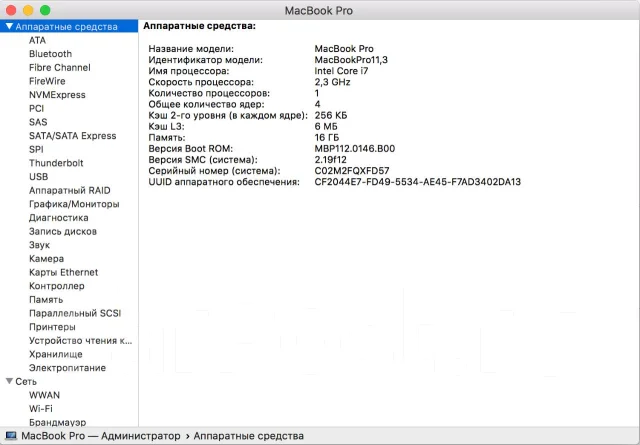Select the Аппаратные средства sidebar row label

66,27
